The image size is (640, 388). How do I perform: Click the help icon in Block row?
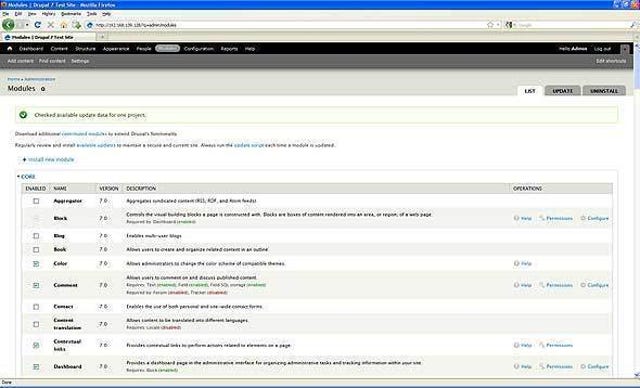pos(516,218)
